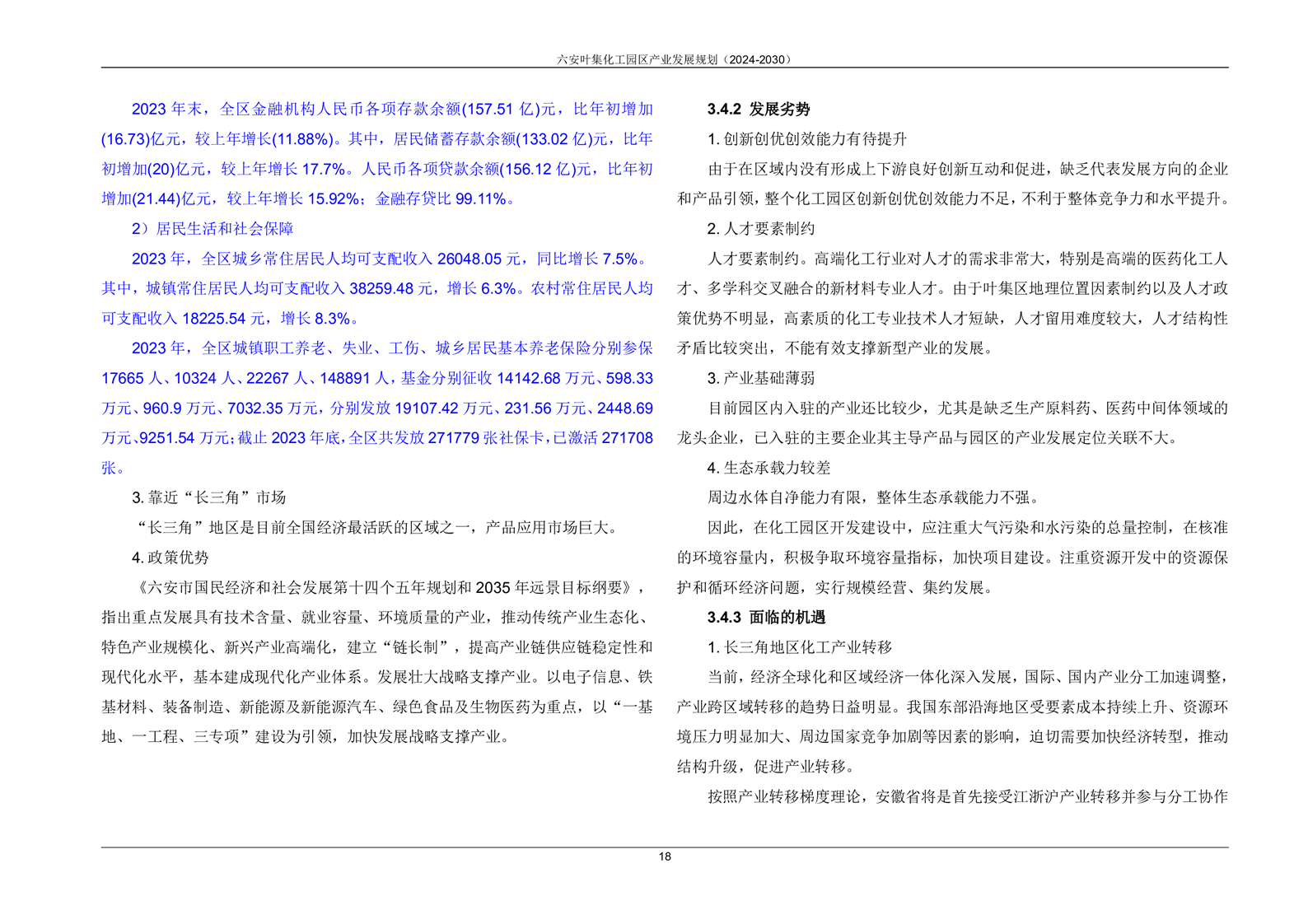Screen dimensions: 1308x924
Task: Click the income figure 26048.05 元
Action: (x=479, y=259)
